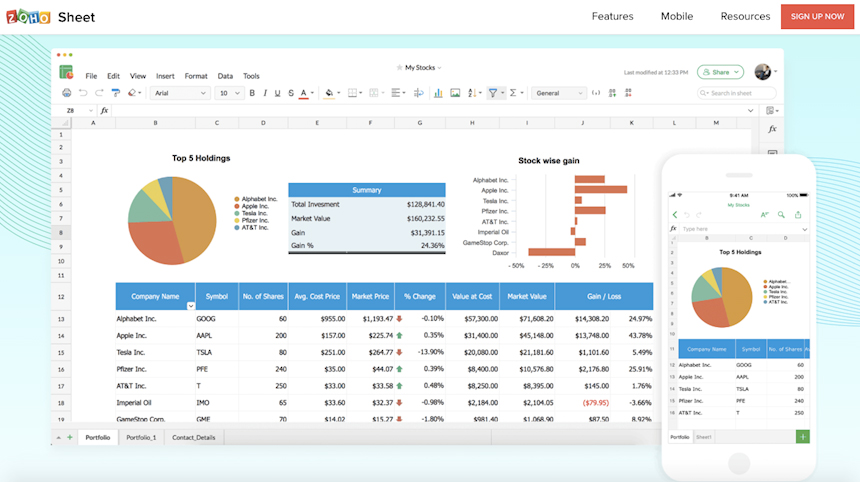
Task: Toggle the filter funnel button
Action: (x=493, y=93)
